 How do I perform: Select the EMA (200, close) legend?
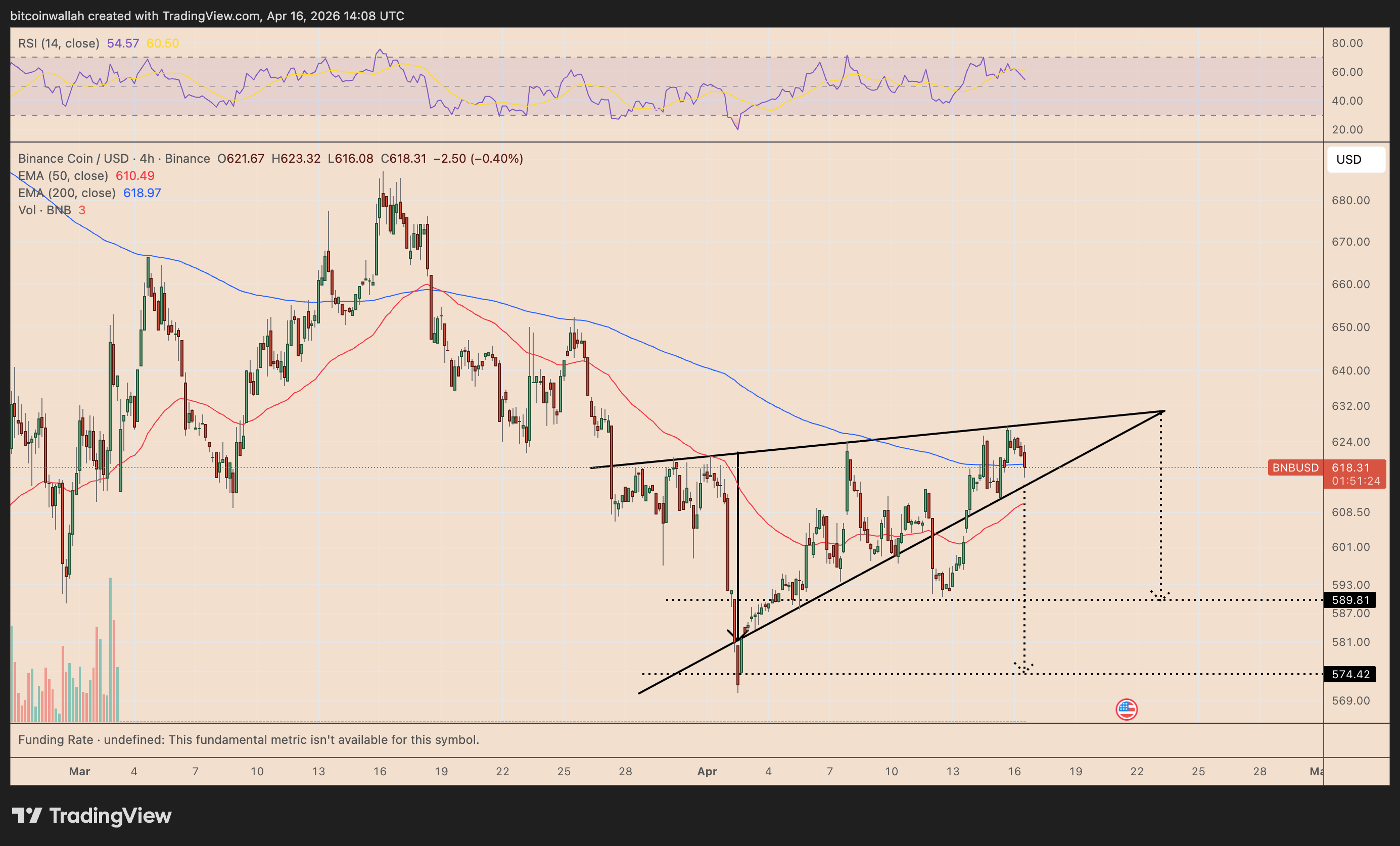click(67, 193)
